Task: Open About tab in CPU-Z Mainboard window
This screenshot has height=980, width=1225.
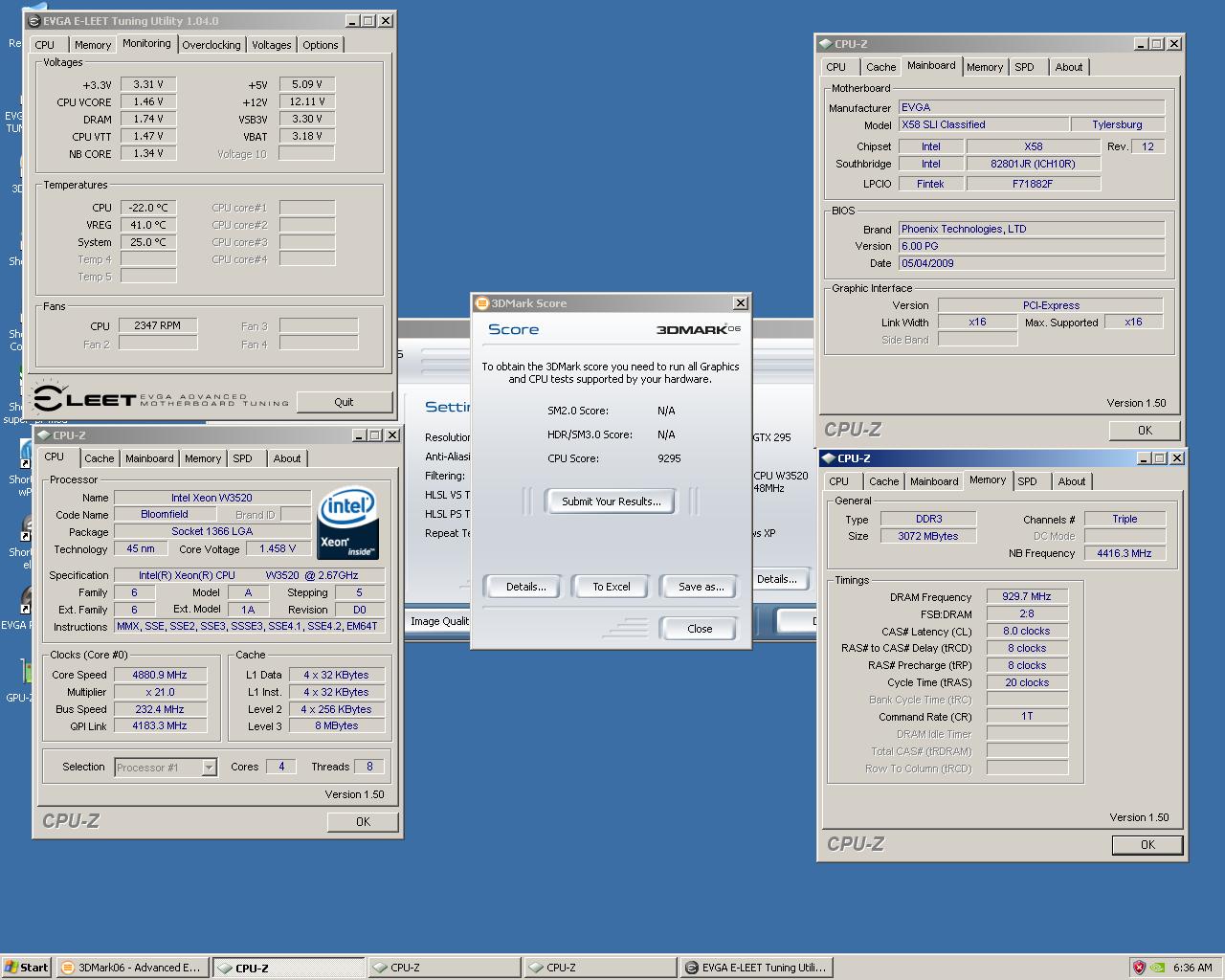Action: click(1069, 67)
